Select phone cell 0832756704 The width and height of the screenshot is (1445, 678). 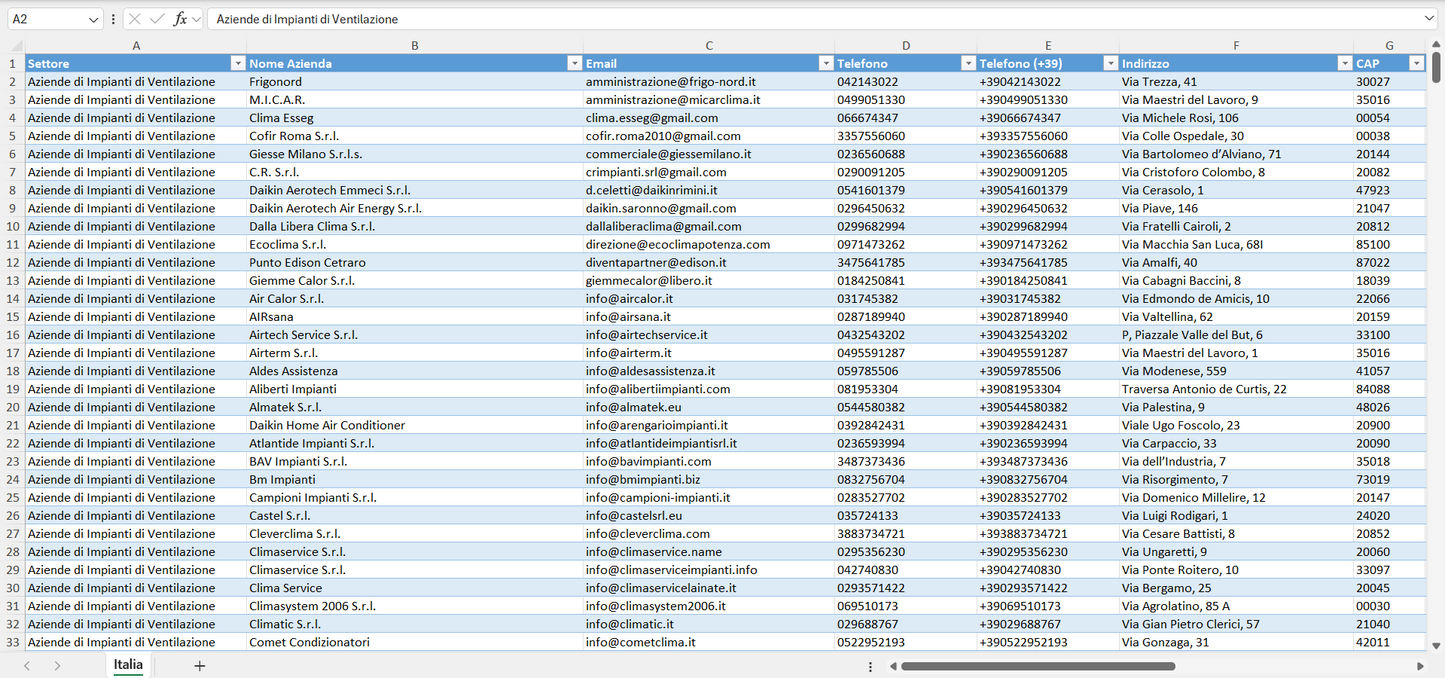tap(906, 479)
